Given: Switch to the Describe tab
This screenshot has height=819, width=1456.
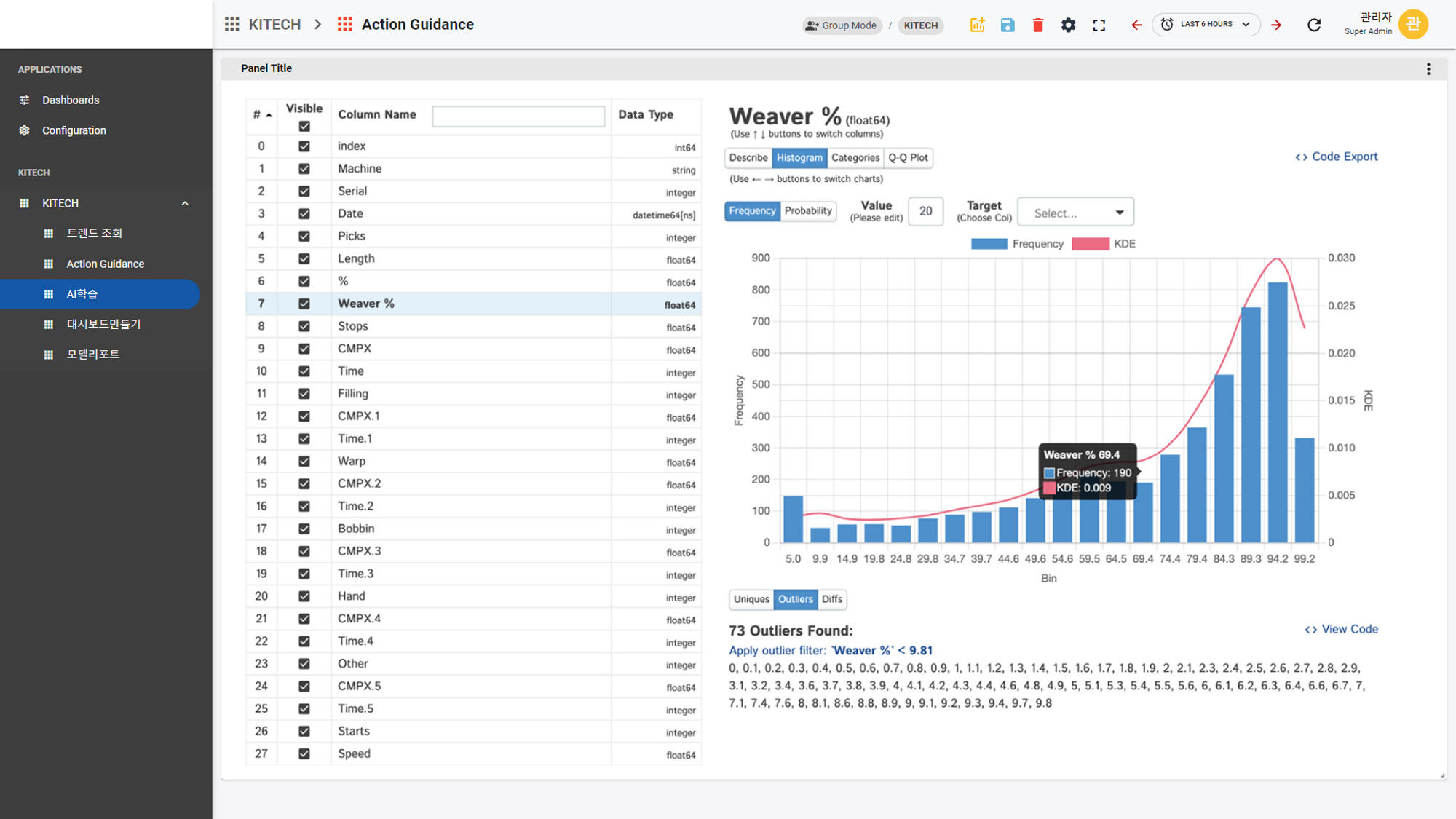Looking at the screenshot, I should [748, 158].
